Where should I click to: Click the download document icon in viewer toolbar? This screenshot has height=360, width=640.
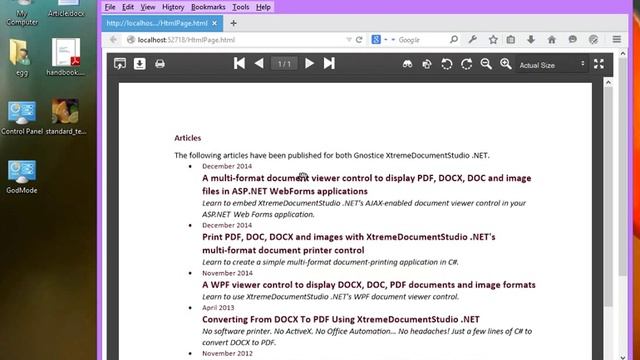tap(140, 64)
